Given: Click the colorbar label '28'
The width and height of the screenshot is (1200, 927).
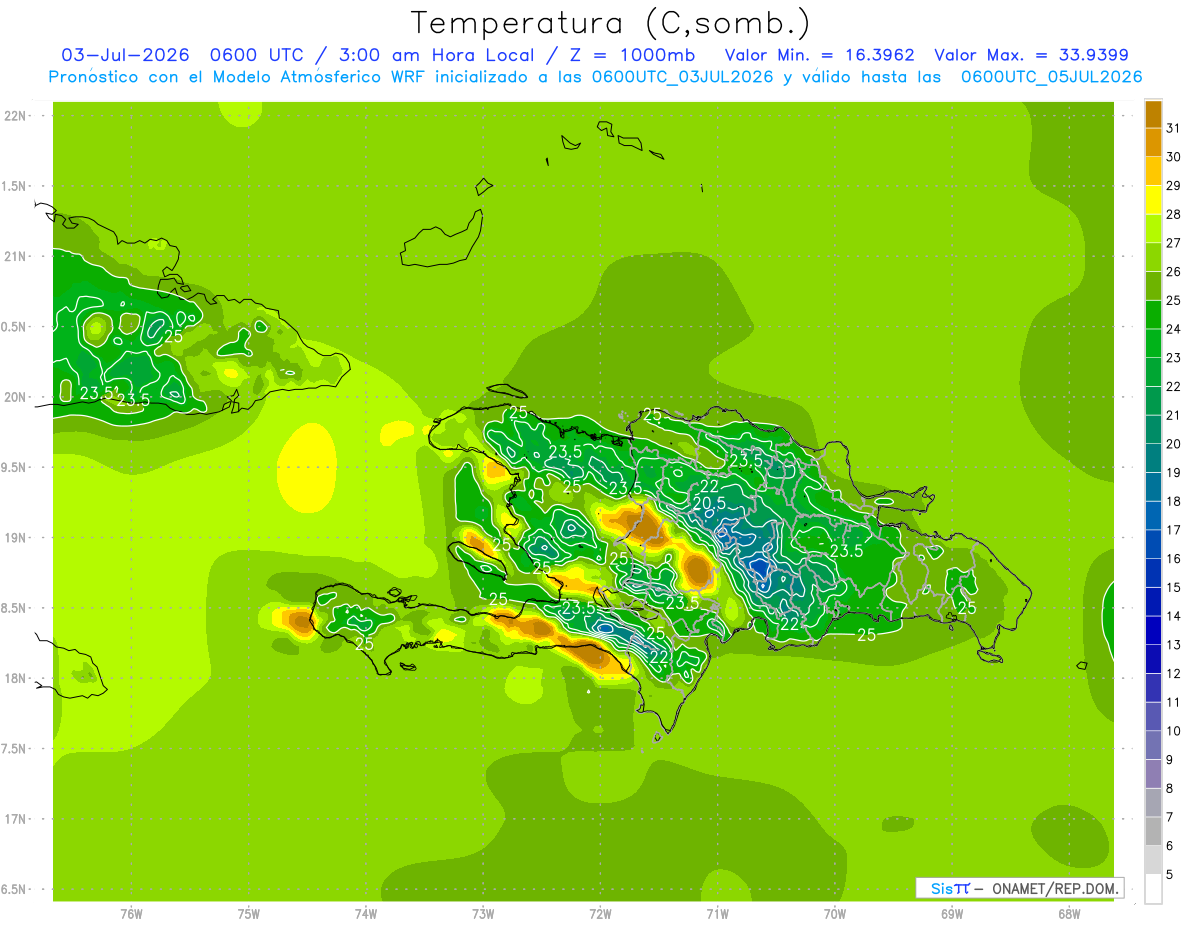Looking at the screenshot, I should click(x=1173, y=214).
